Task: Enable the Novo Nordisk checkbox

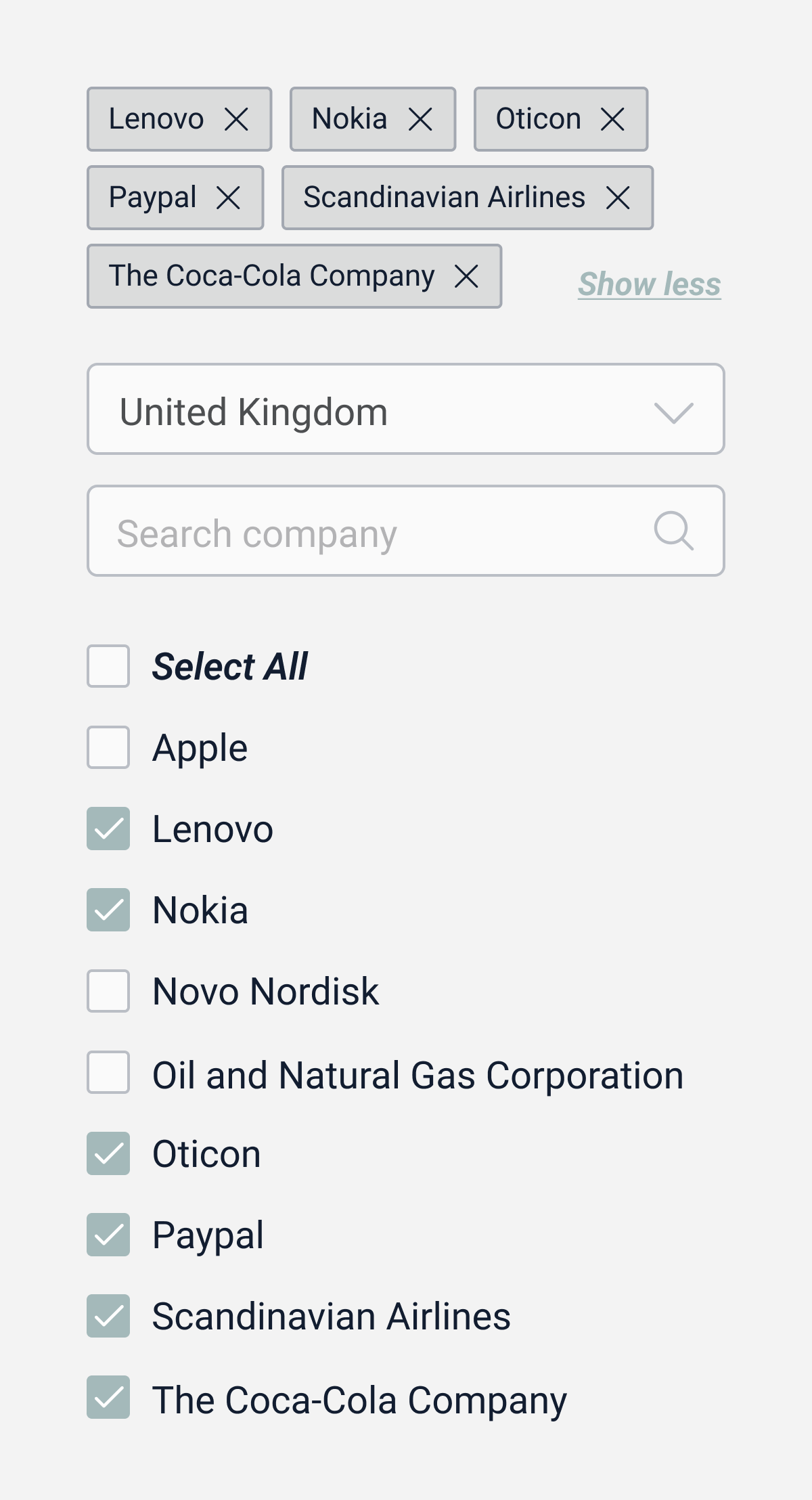Action: pos(108,991)
